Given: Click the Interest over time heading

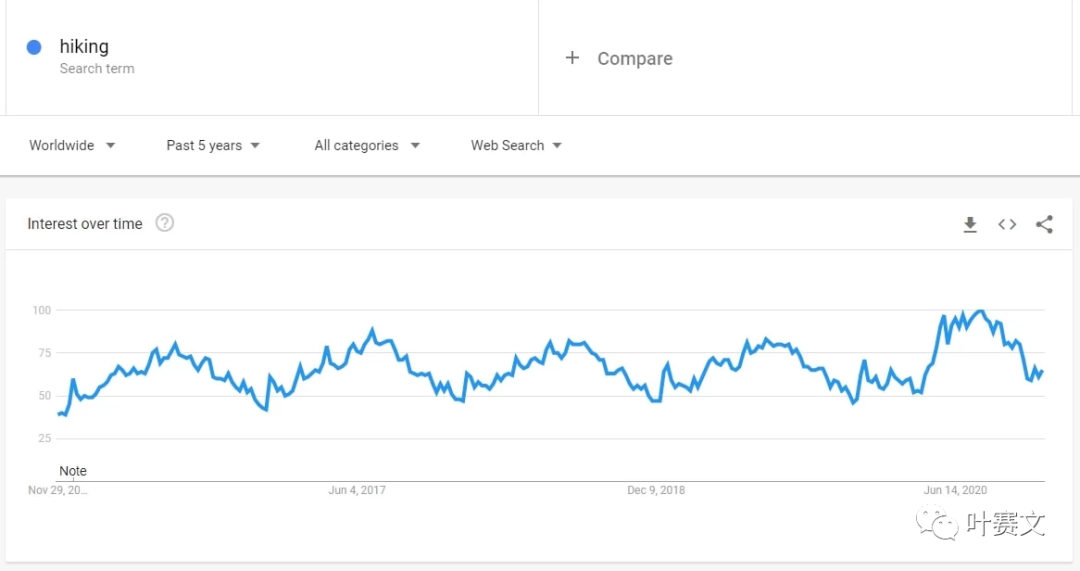Looking at the screenshot, I should click(x=85, y=224).
